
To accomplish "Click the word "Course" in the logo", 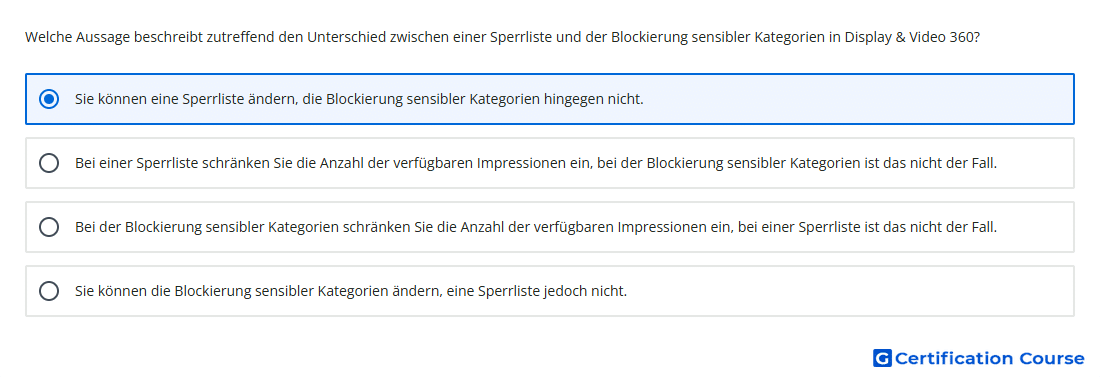I will (1052, 358).
